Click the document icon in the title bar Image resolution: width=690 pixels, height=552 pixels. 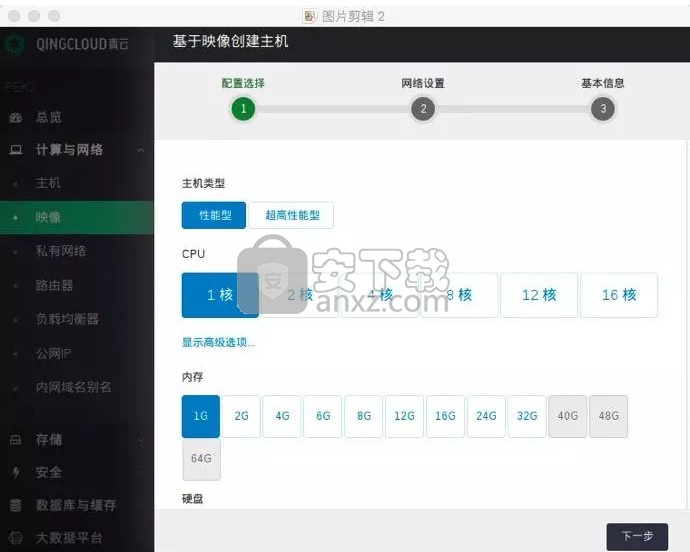[309, 16]
